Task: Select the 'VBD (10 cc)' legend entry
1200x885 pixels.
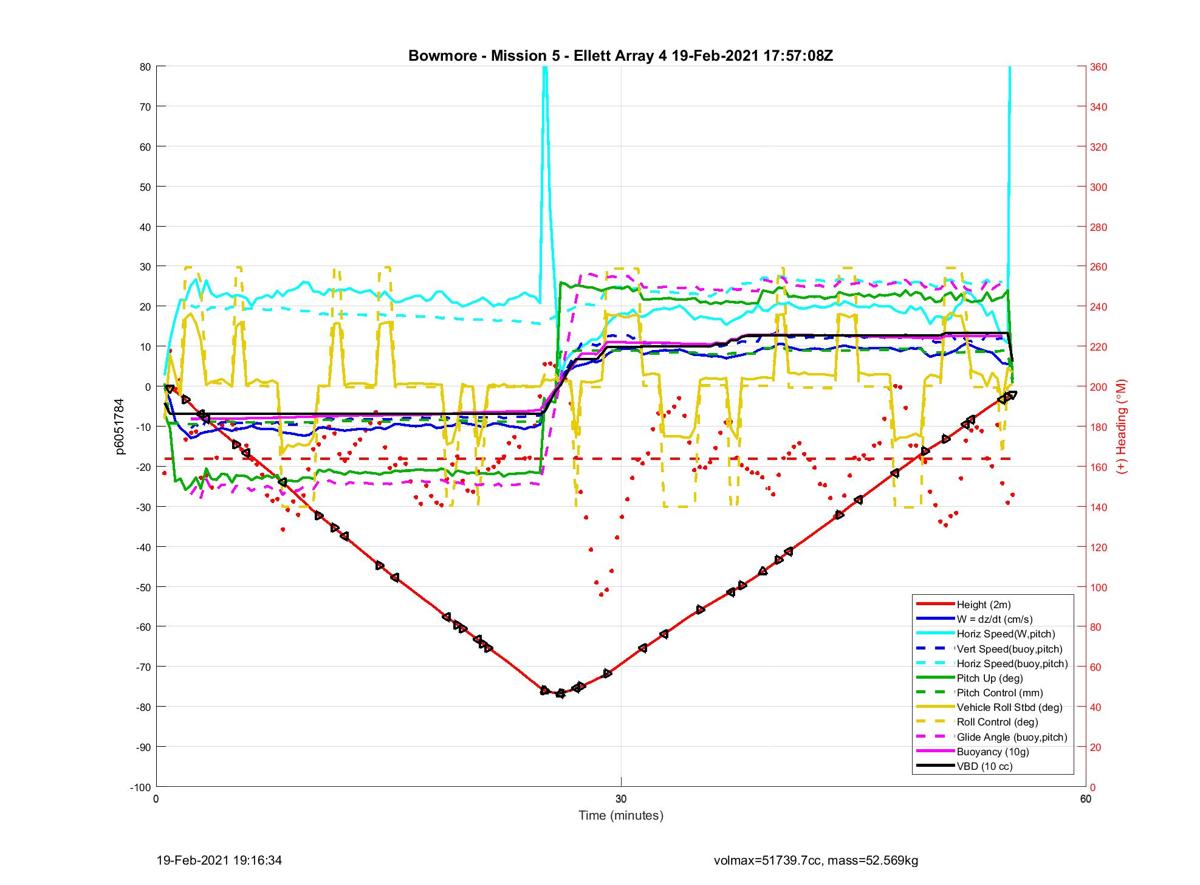Action: tap(985, 766)
